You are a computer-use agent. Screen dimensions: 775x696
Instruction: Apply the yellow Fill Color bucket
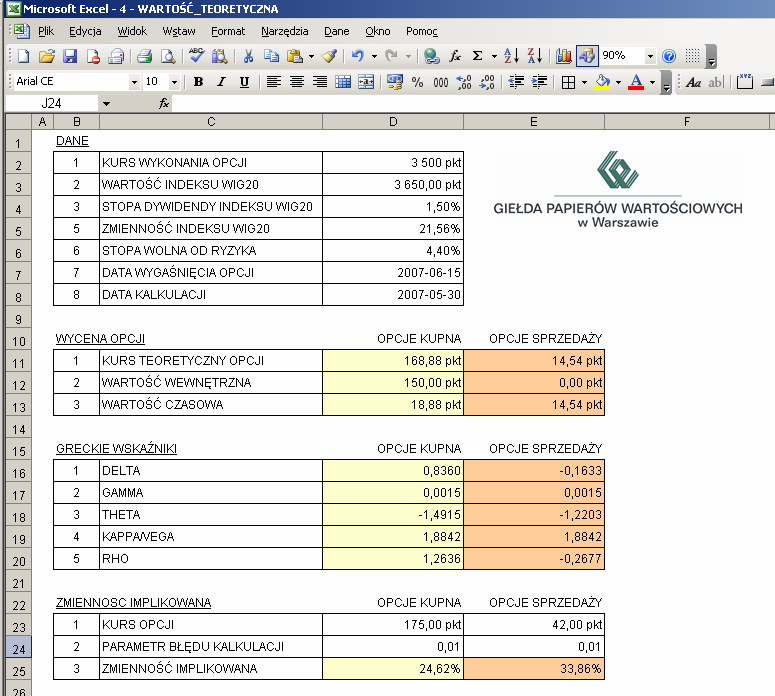pyautogui.click(x=603, y=82)
